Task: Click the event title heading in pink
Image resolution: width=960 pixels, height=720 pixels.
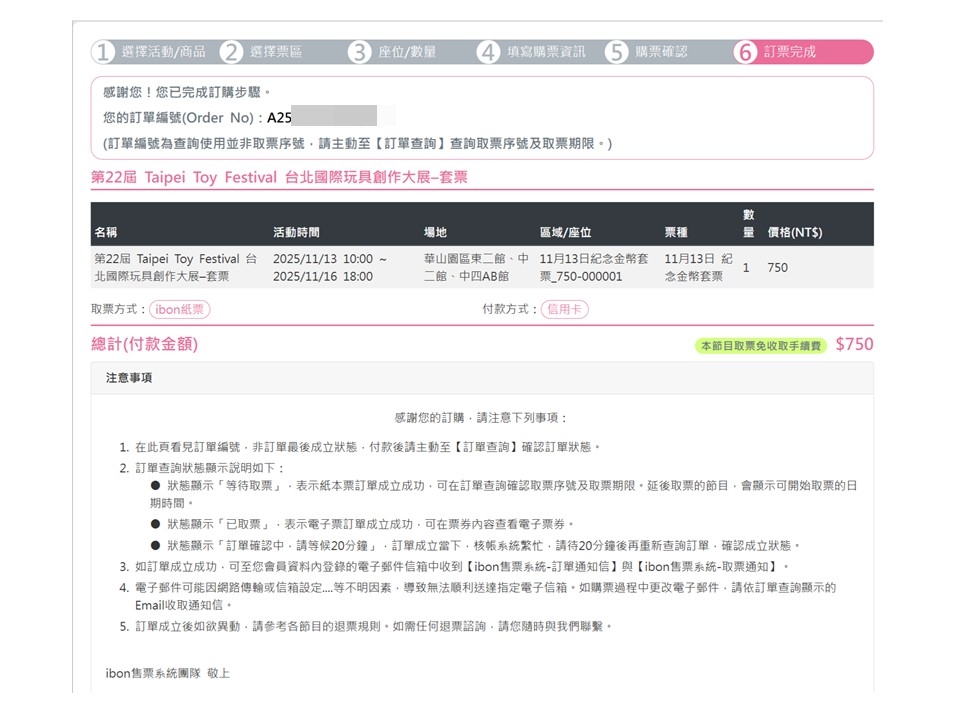Action: (279, 178)
